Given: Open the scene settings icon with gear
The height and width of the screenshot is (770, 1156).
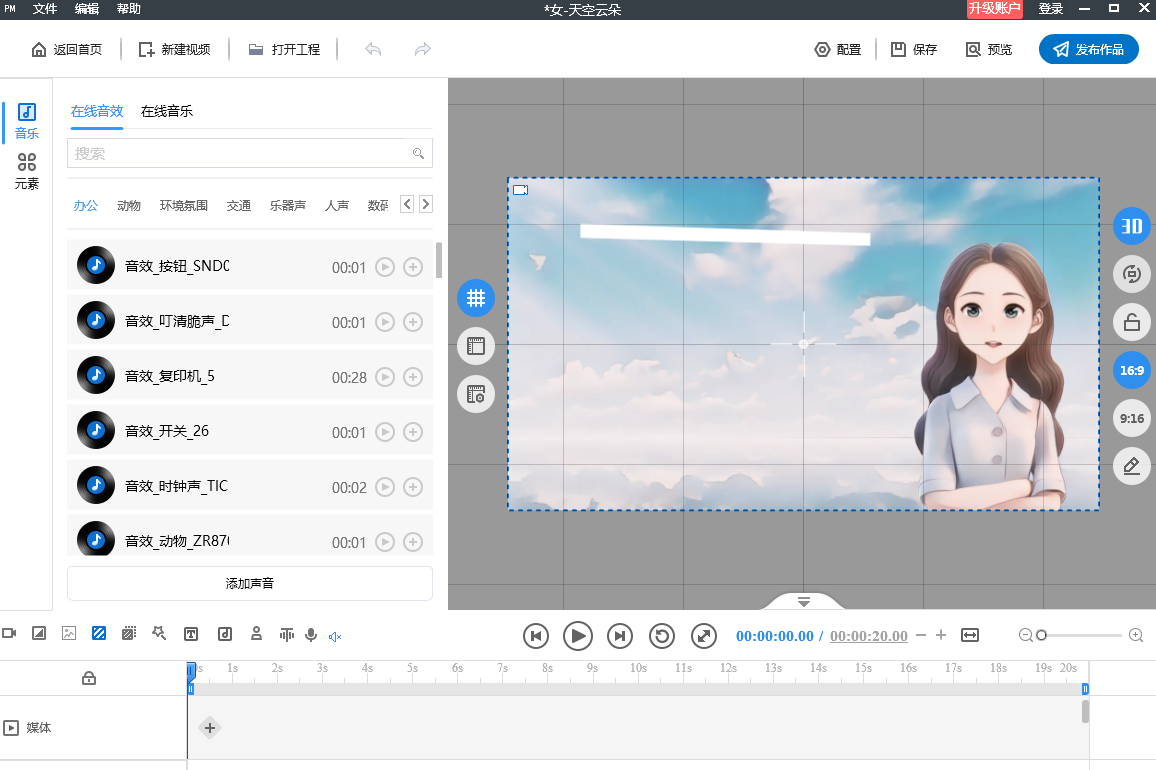Looking at the screenshot, I should click(x=476, y=394).
